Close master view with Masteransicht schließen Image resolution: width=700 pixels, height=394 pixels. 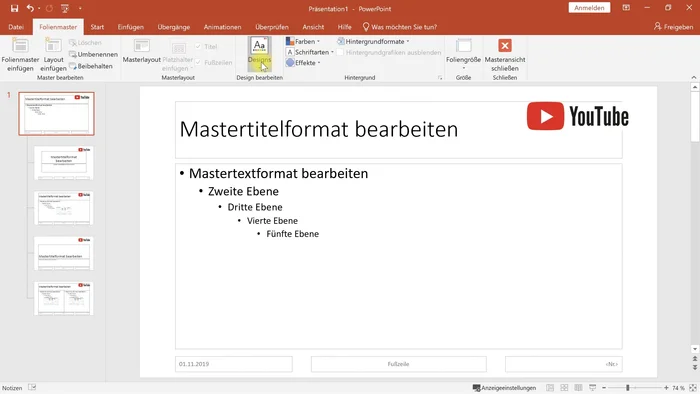point(505,54)
